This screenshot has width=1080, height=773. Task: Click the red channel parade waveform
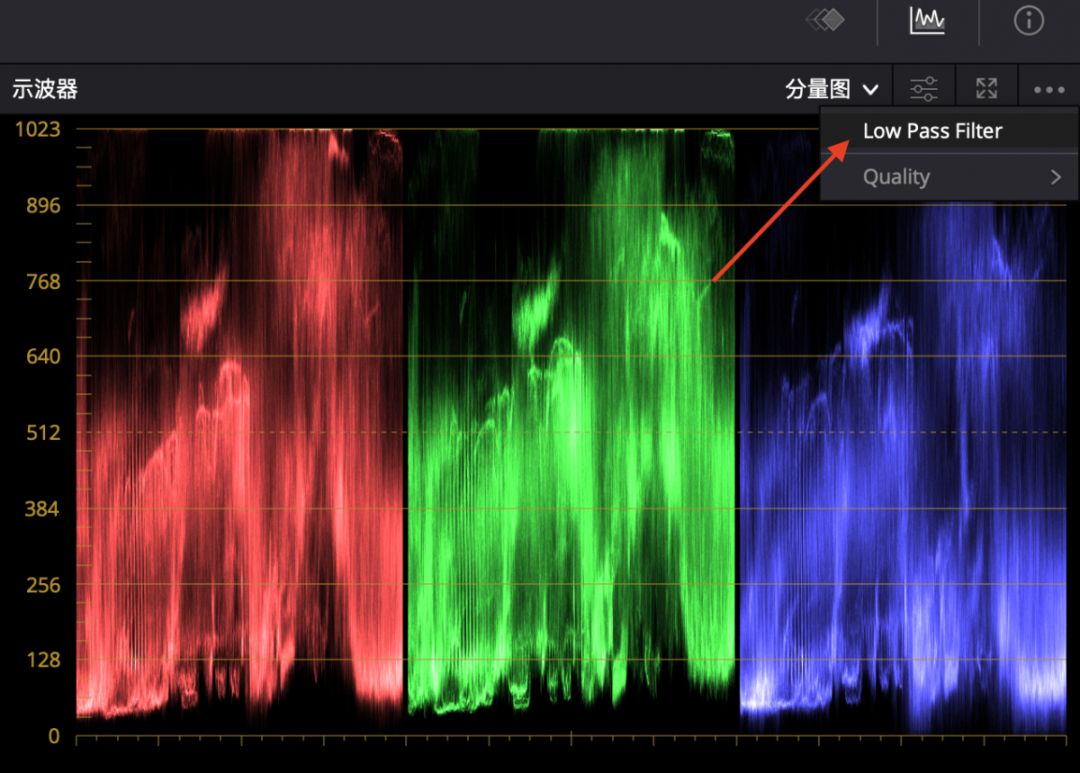point(239,427)
